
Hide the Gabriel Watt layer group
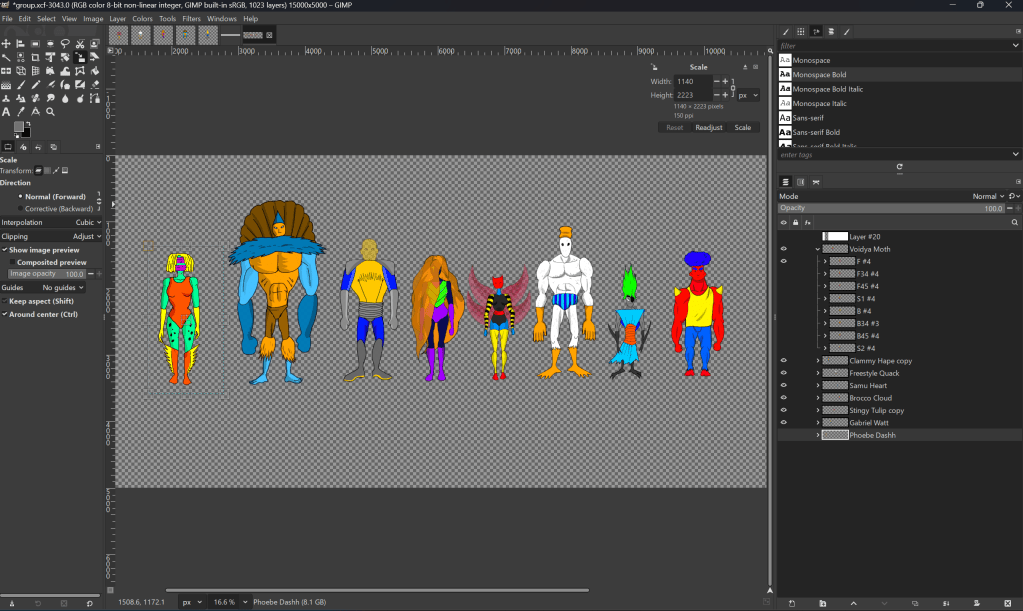(x=784, y=423)
